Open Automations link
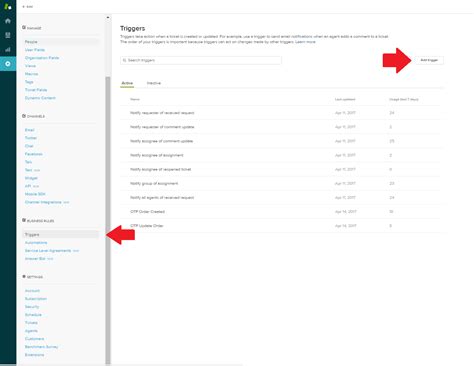Screen dimensions: 474x366 [36, 242]
